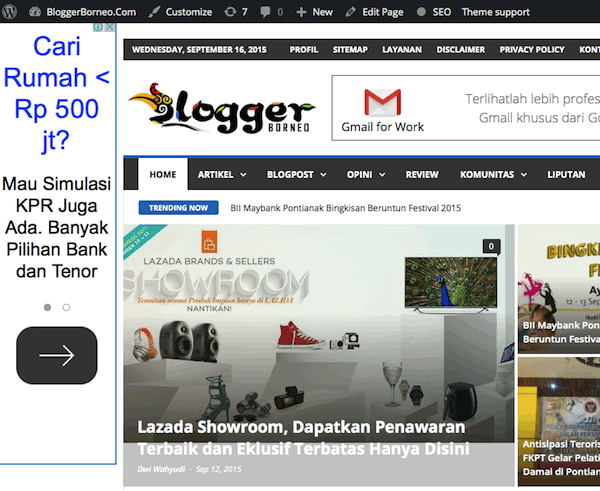Click the TRENDING NOW label

click(178, 208)
